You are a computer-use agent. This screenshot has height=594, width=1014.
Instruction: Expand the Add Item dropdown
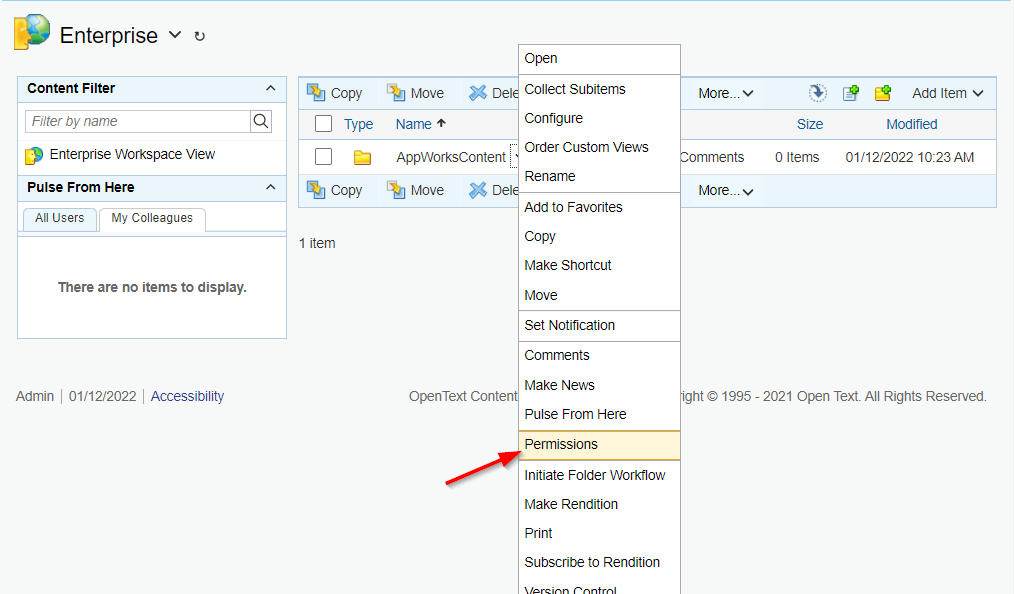[x=947, y=93]
